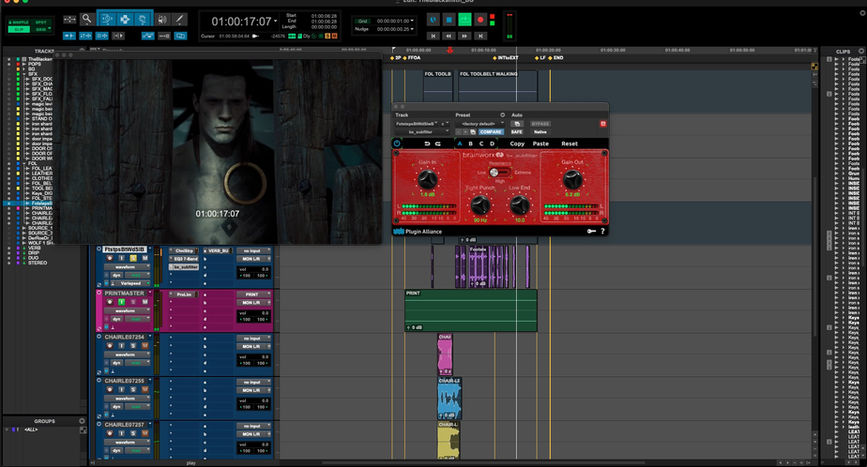Click Paste in the plugin toolbar
The height and width of the screenshot is (467, 867).
(541, 144)
